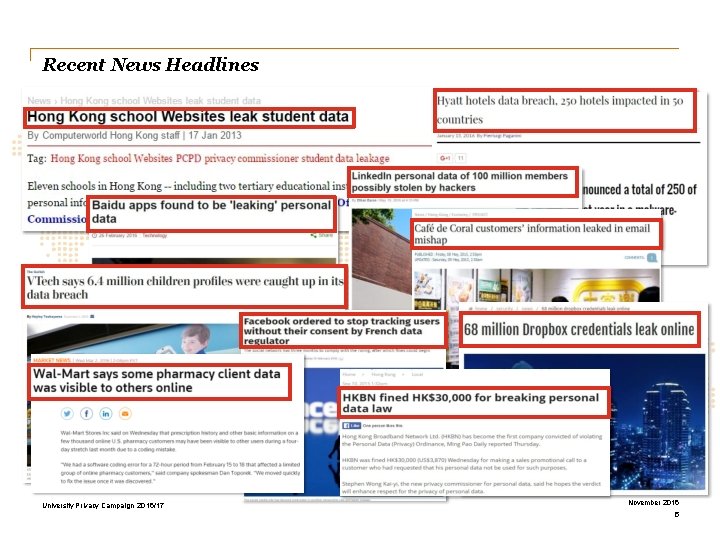720x540 pixels.
Task: Open Baidu apps leaking personal data headline
Action: click(x=211, y=213)
